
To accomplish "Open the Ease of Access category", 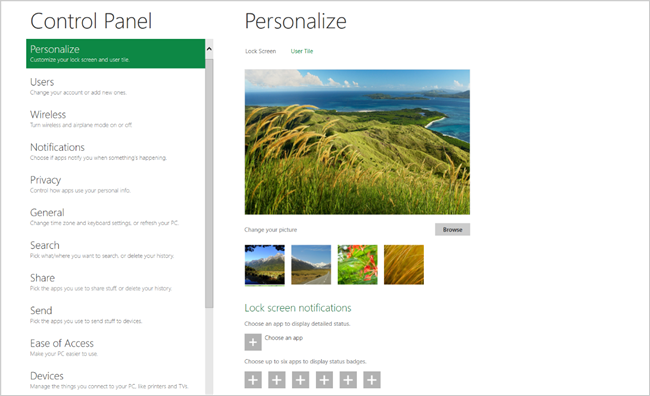I will pos(115,348).
